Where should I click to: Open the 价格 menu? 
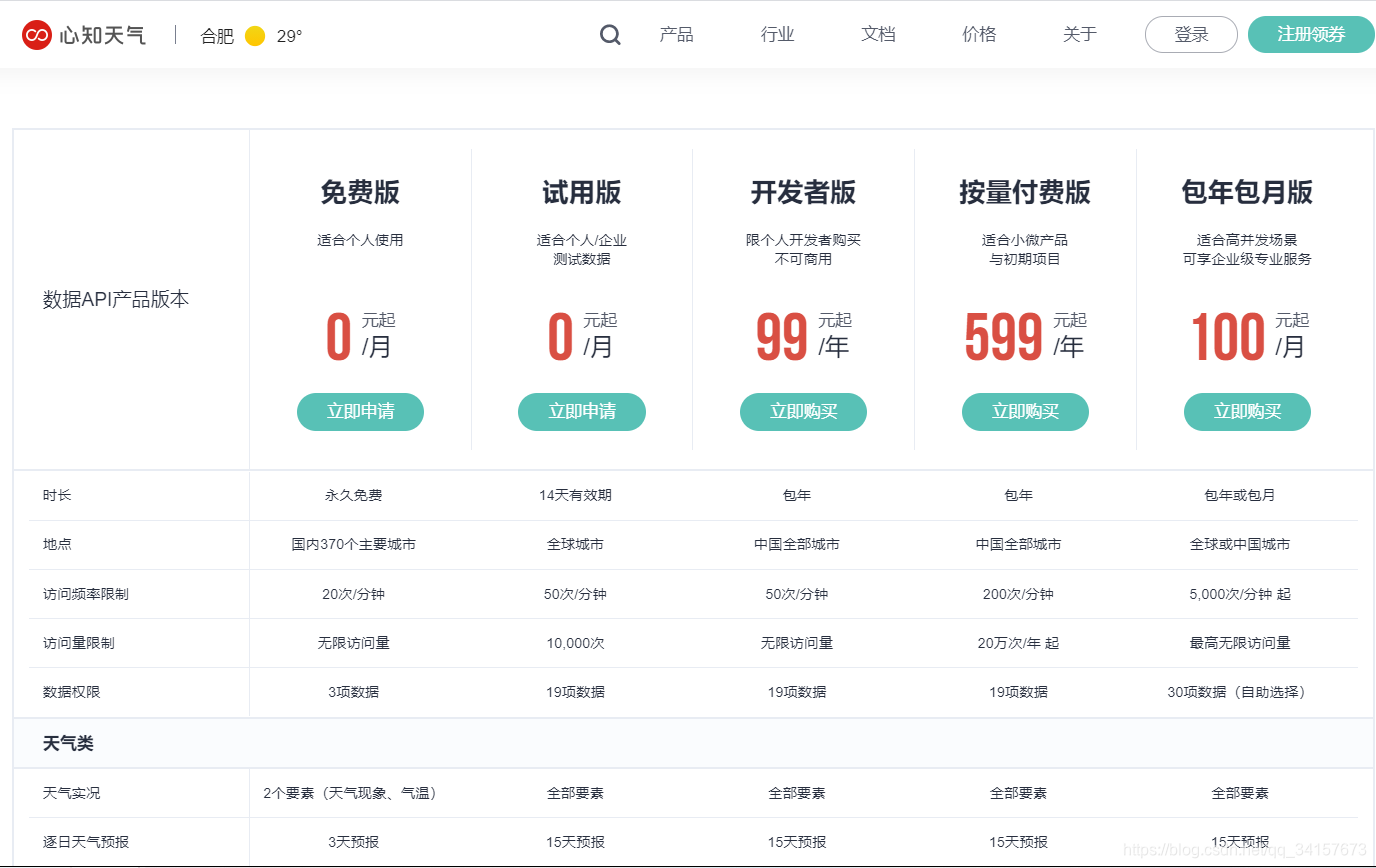pos(979,34)
